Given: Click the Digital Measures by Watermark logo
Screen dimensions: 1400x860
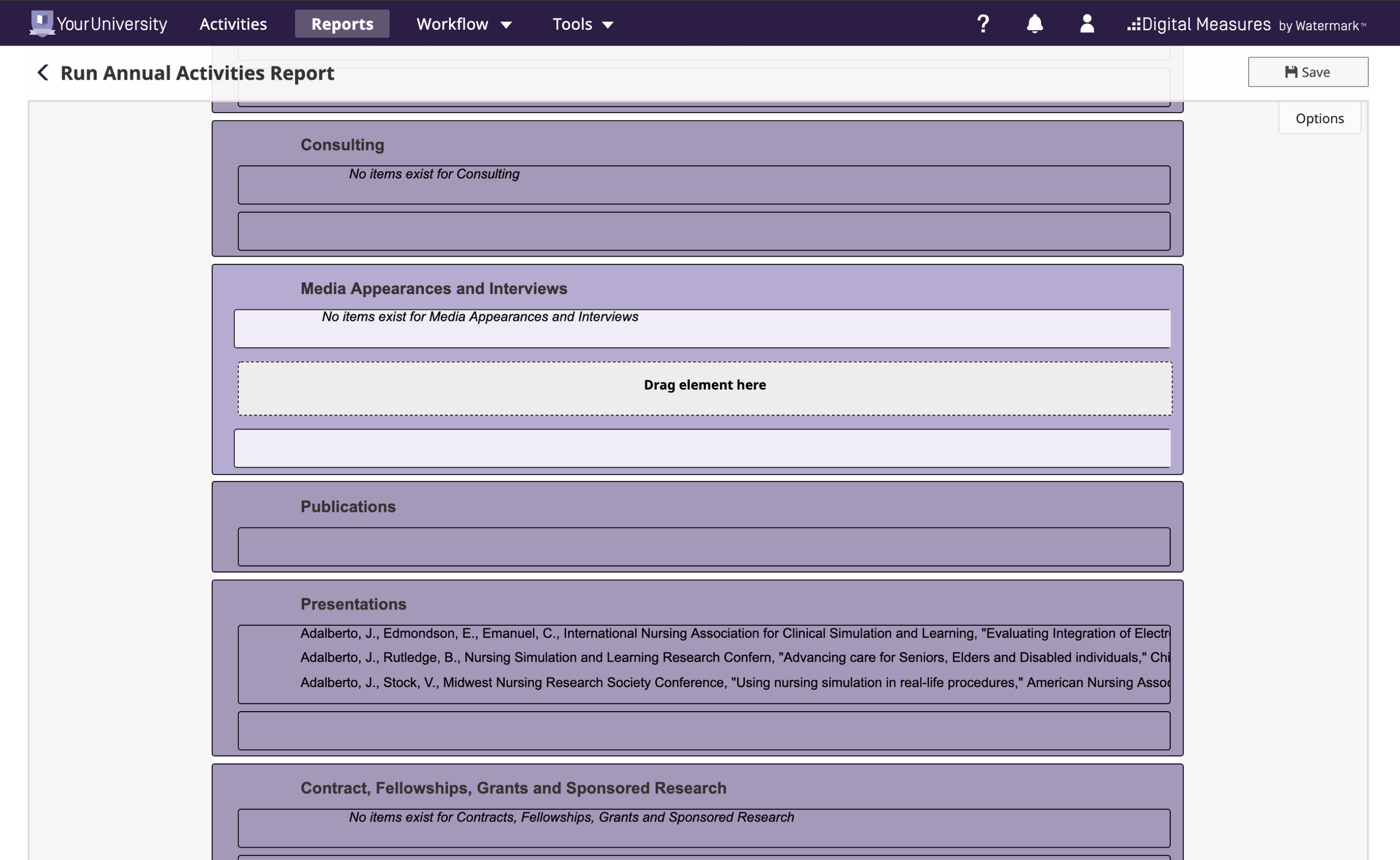Looking at the screenshot, I should [x=1246, y=25].
